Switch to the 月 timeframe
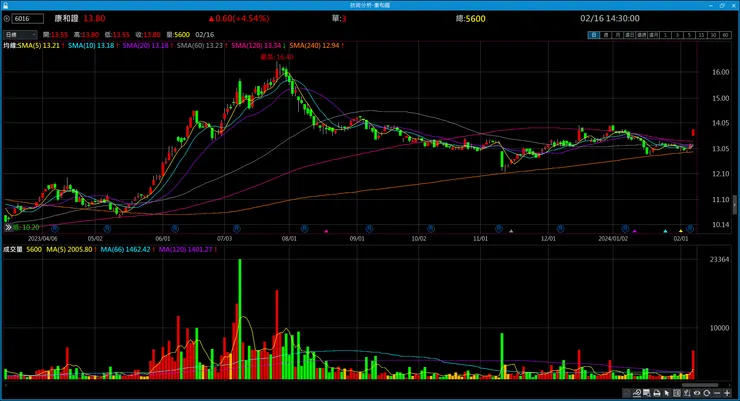The height and width of the screenshot is (401, 740). click(618, 35)
